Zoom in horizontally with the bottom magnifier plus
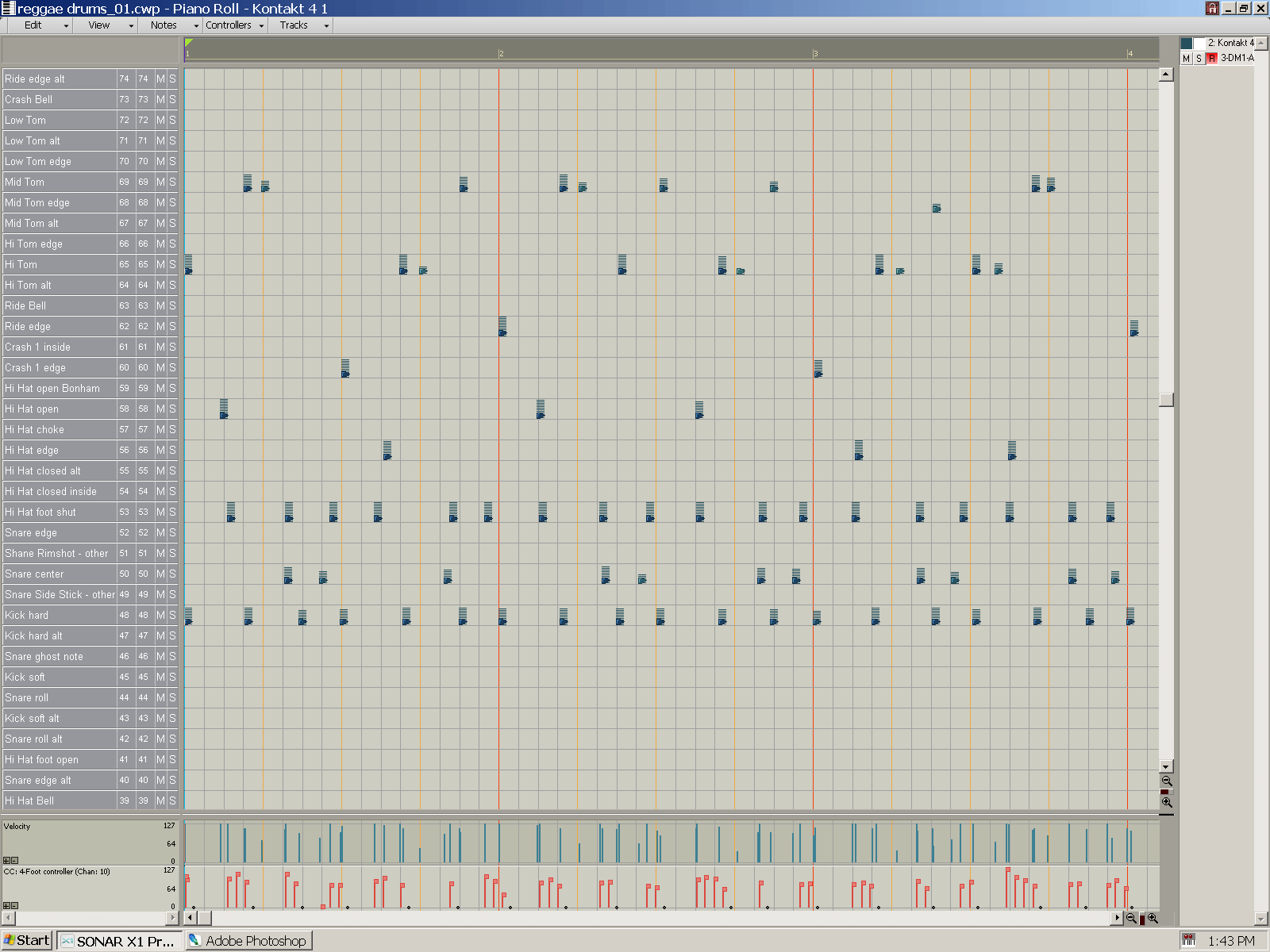The width and height of the screenshot is (1270, 952). (x=1153, y=918)
